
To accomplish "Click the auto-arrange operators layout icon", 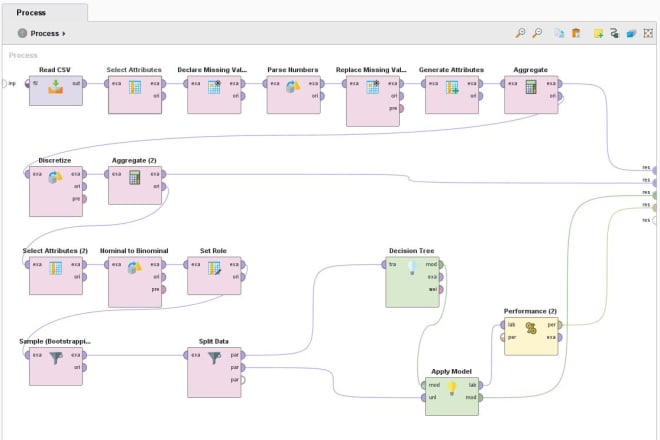I will (614, 33).
